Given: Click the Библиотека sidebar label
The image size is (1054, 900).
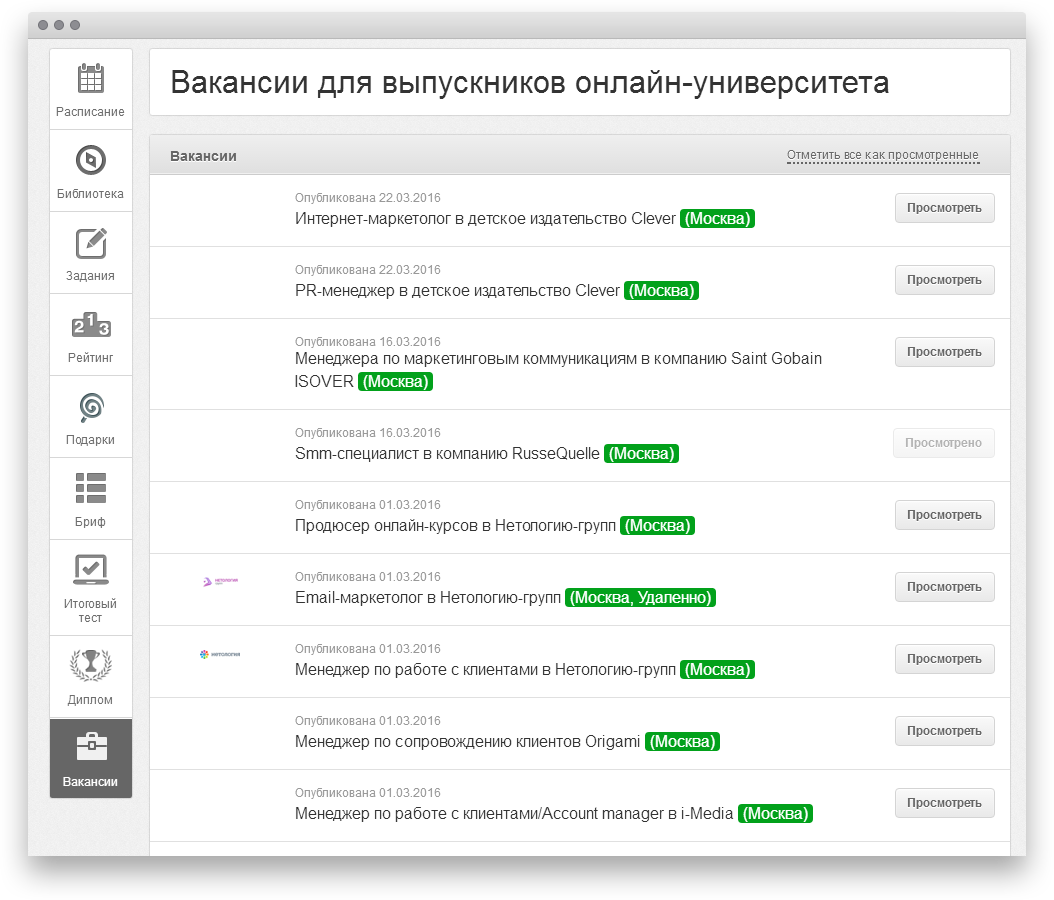Looking at the screenshot, I should pyautogui.click(x=90, y=194).
